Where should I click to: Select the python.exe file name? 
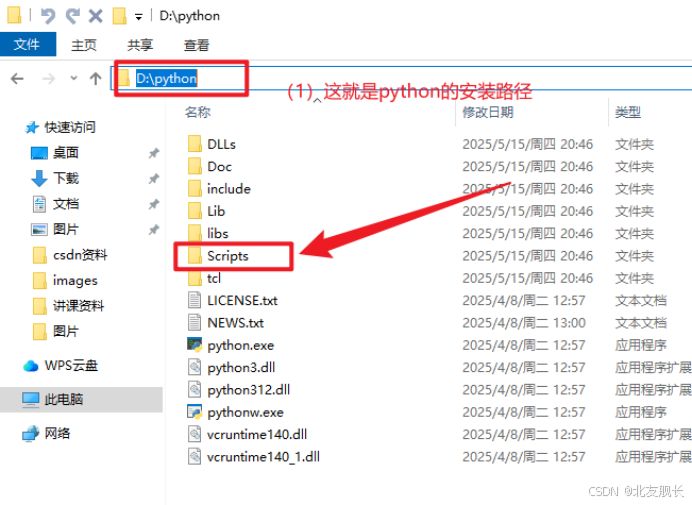click(241, 346)
